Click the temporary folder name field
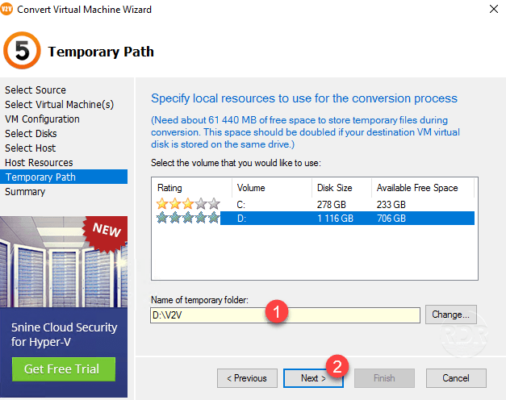506x400 pixels. (x=285, y=315)
